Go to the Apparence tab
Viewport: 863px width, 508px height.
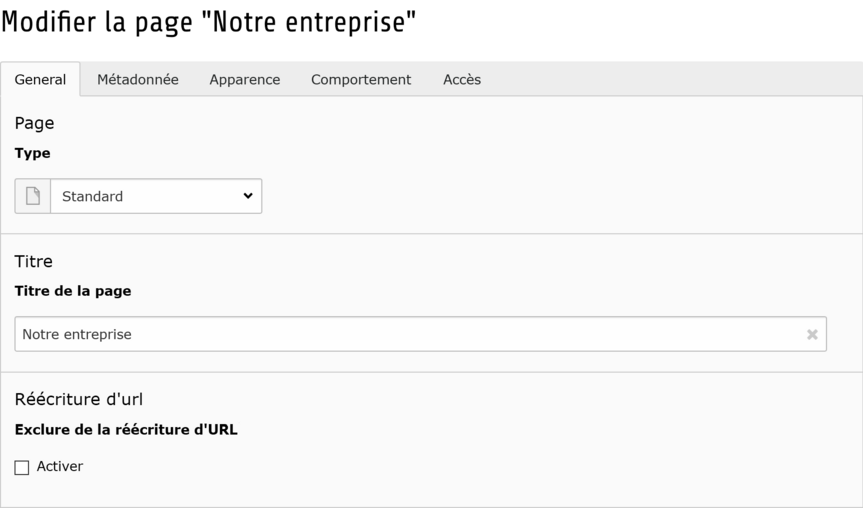click(245, 80)
